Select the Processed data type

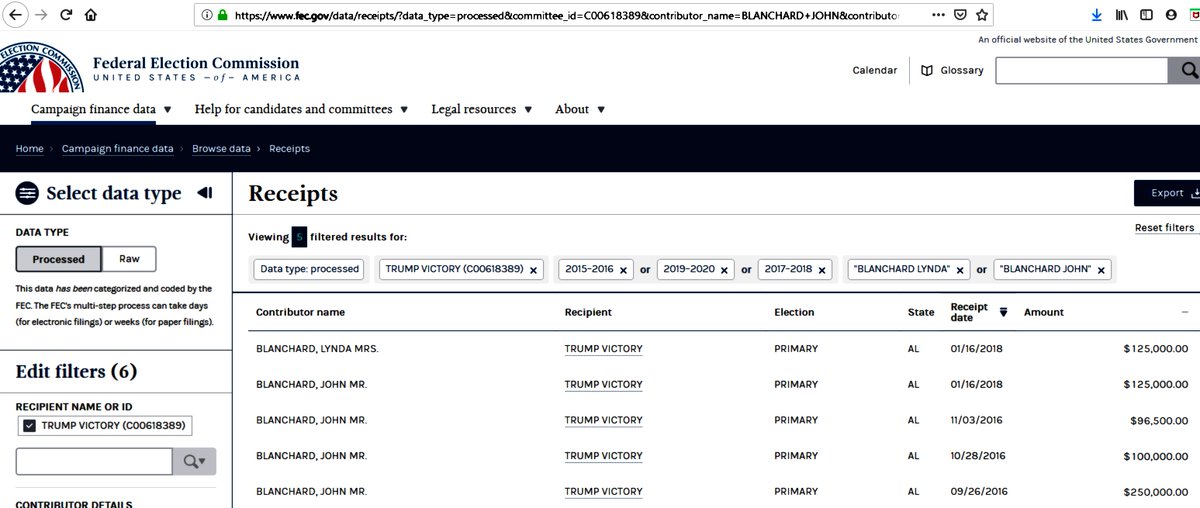point(59,259)
